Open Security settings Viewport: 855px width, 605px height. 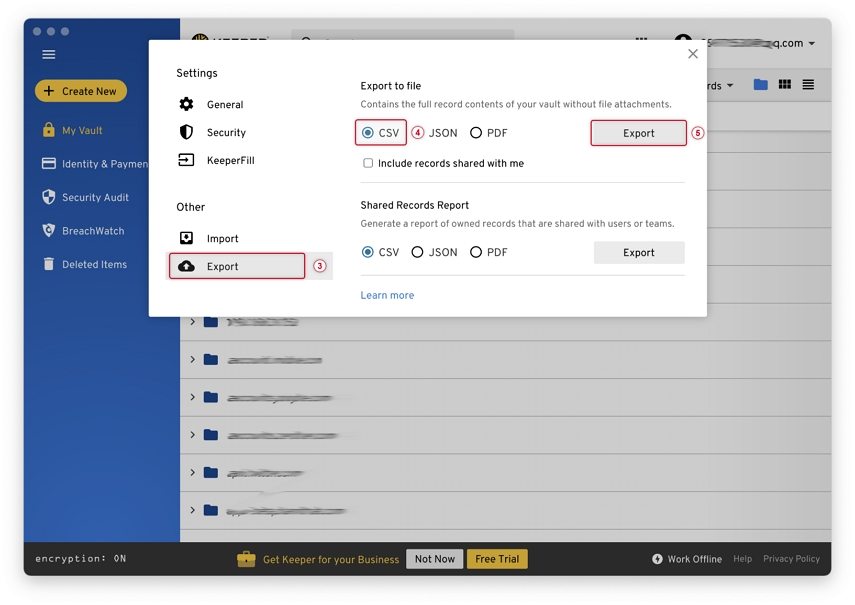point(226,132)
